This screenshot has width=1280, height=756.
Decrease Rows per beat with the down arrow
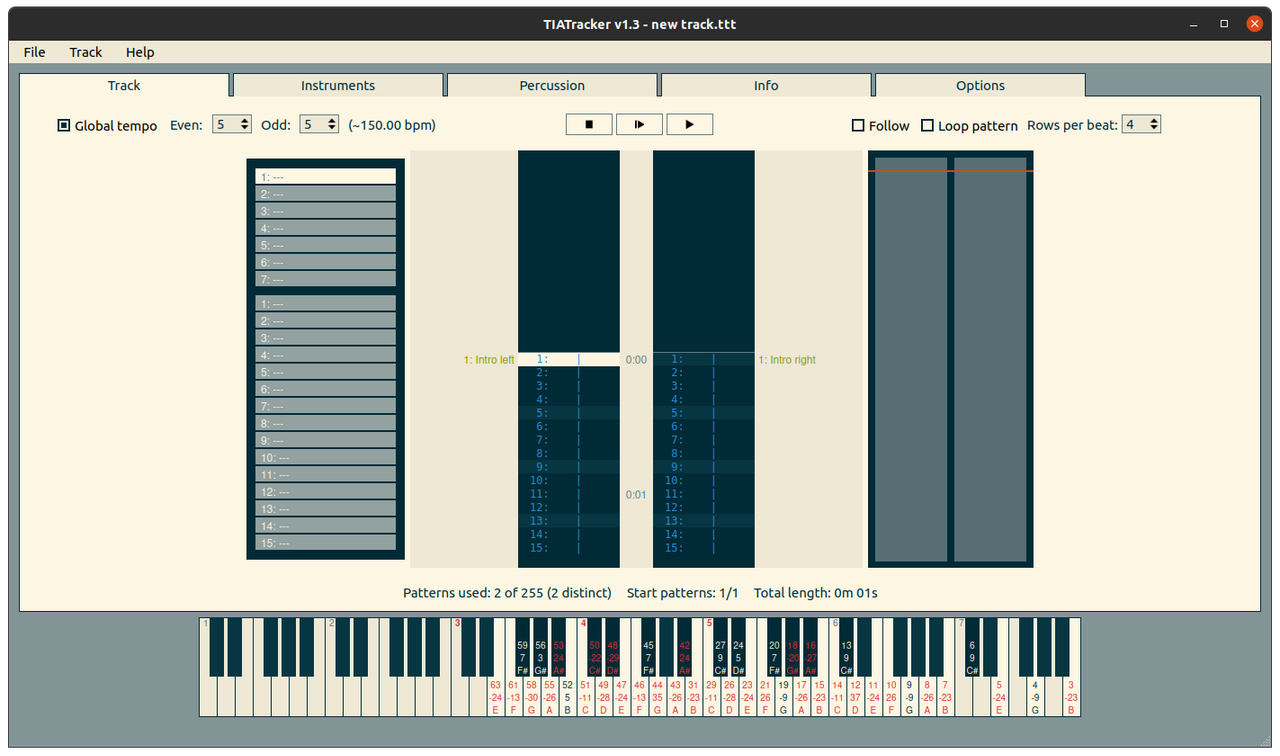pyautogui.click(x=1154, y=129)
